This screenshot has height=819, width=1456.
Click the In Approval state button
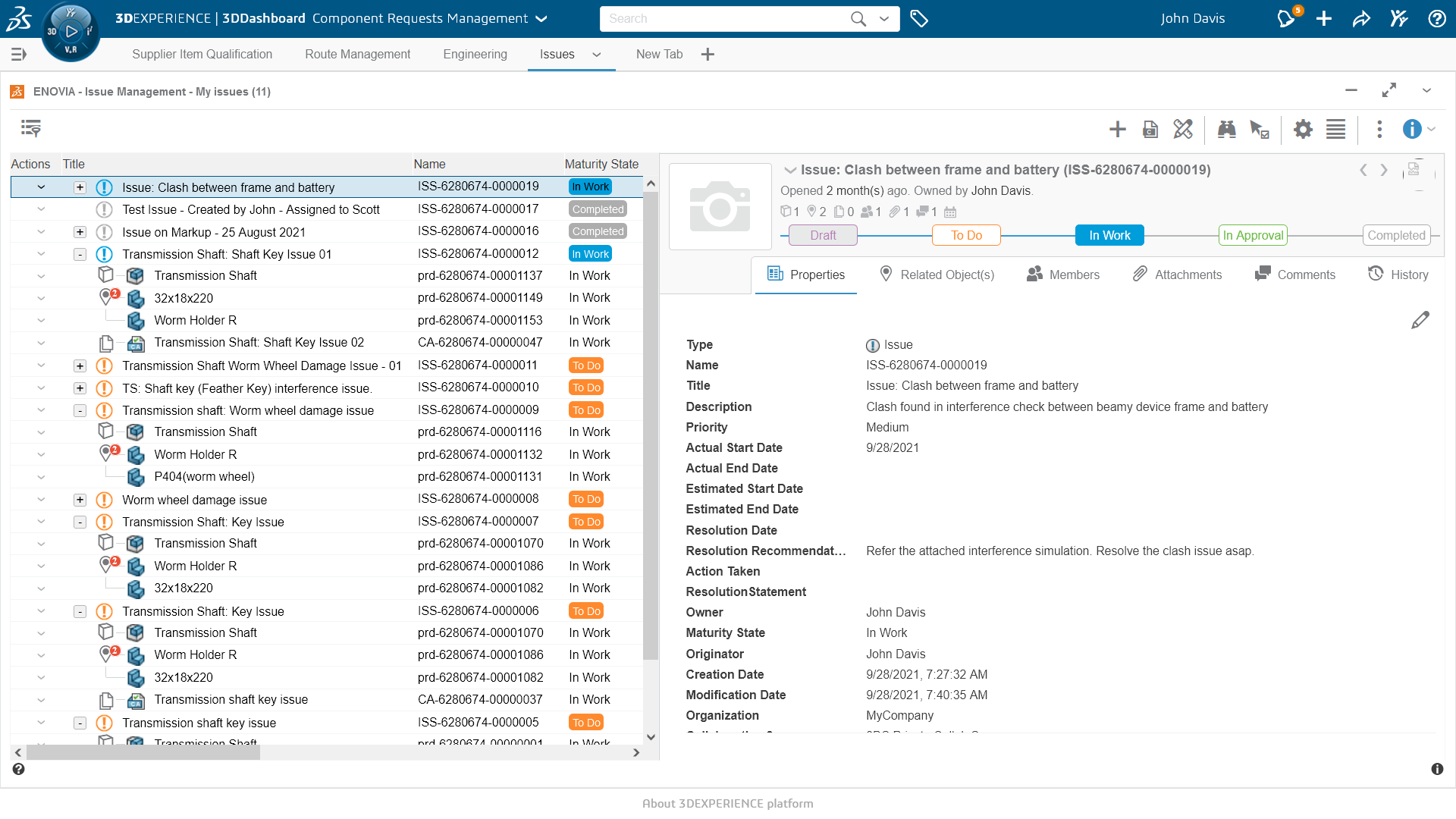pyautogui.click(x=1253, y=236)
